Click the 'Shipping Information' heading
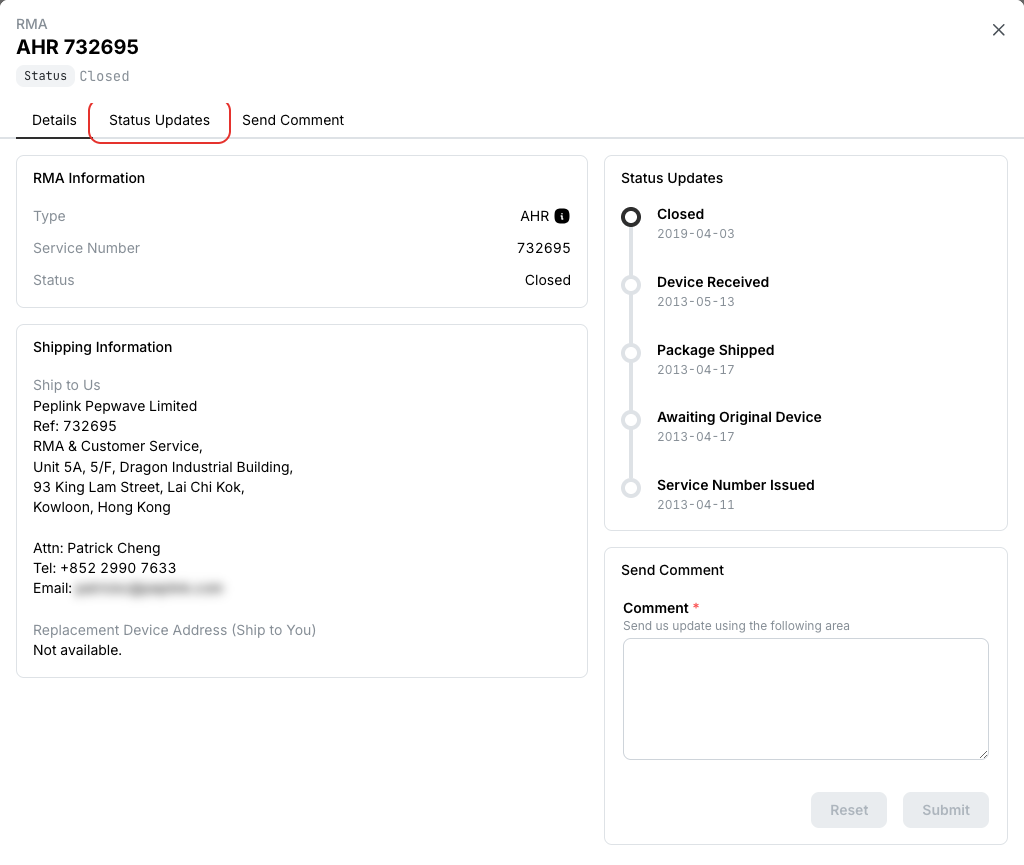1024x865 pixels. 103,347
